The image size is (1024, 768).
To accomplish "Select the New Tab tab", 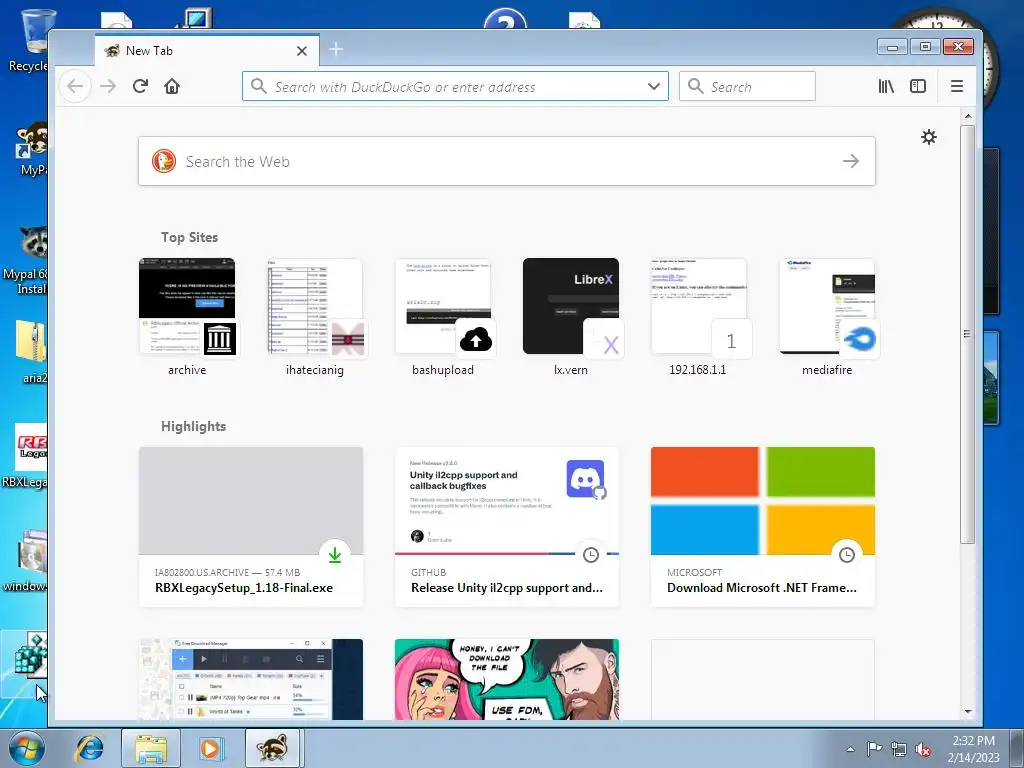I will point(207,50).
